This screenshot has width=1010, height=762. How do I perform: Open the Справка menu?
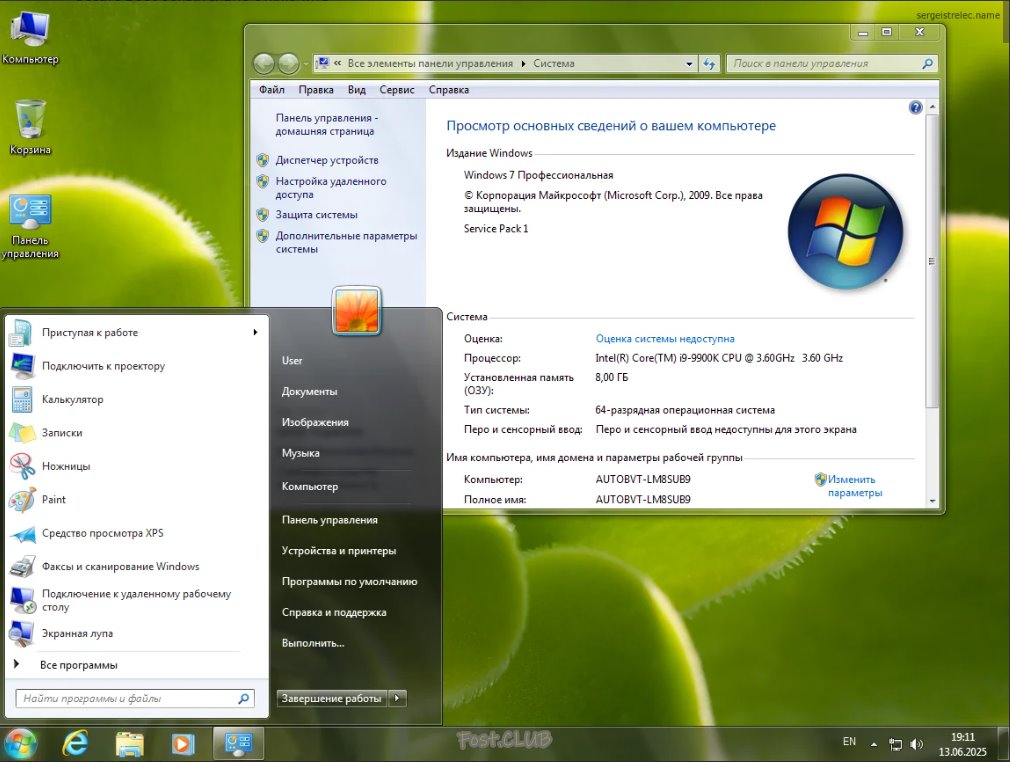click(x=449, y=90)
